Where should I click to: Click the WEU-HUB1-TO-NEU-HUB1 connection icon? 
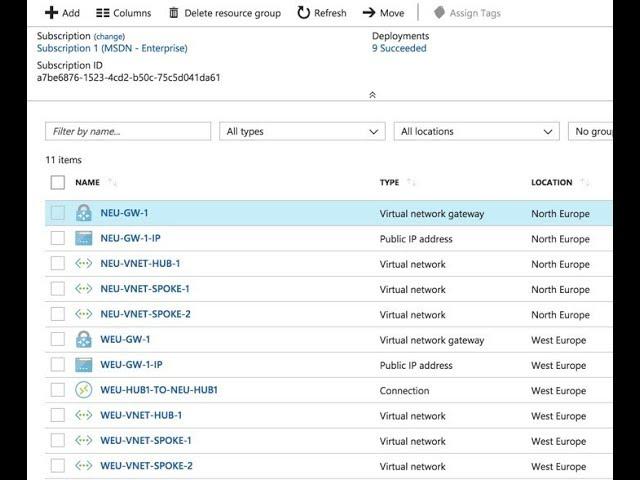(x=84, y=390)
